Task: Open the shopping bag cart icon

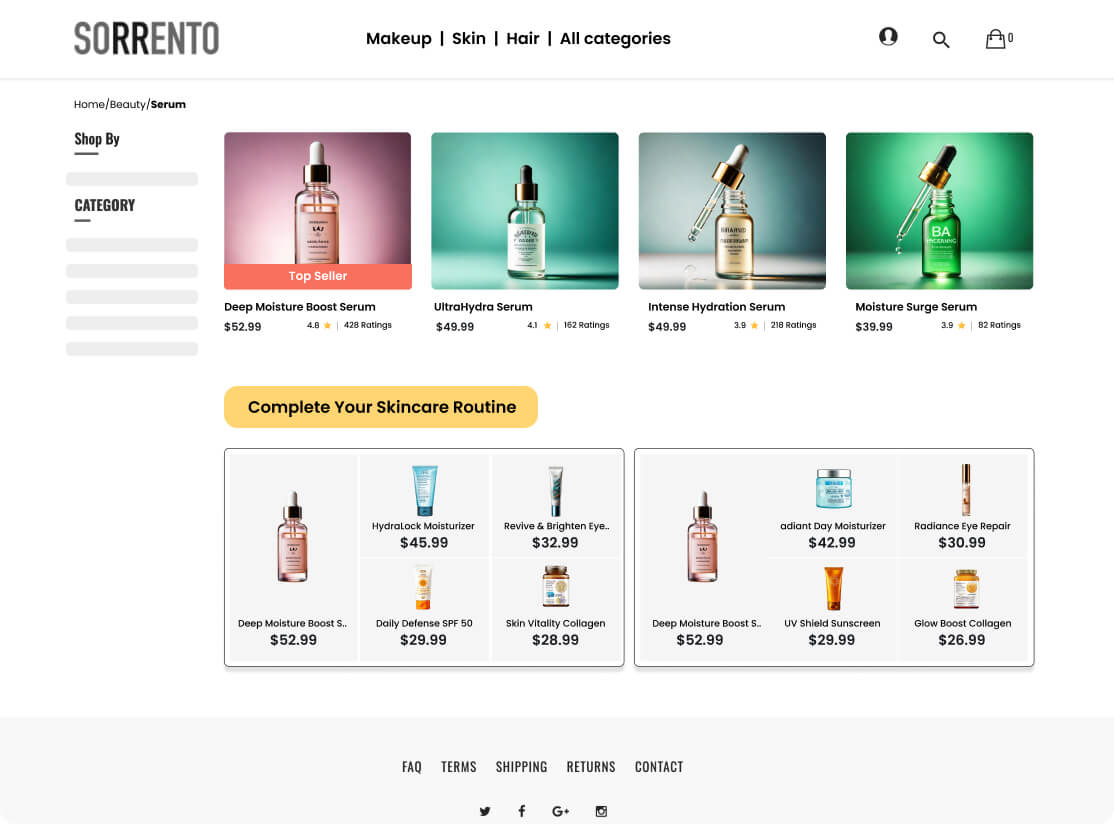Action: (x=996, y=39)
